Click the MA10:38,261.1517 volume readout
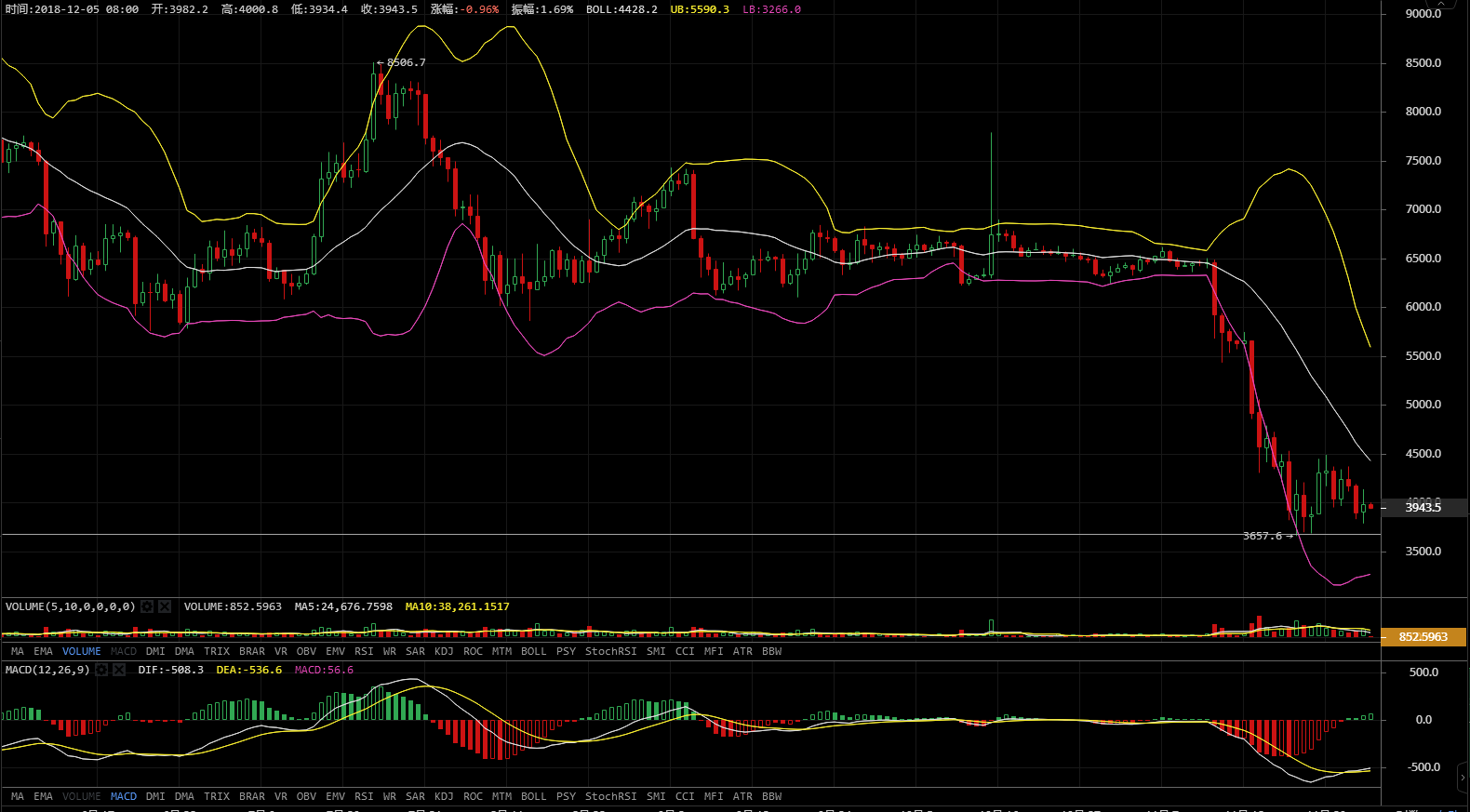The height and width of the screenshot is (812, 1470). [458, 606]
